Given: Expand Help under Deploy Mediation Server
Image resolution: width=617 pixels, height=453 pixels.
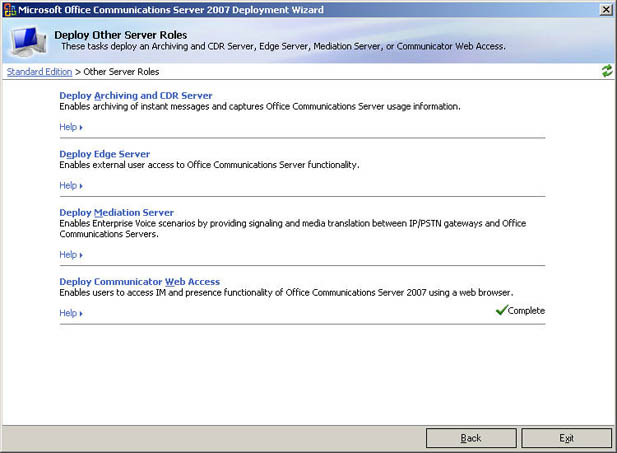Looking at the screenshot, I should point(70,255).
